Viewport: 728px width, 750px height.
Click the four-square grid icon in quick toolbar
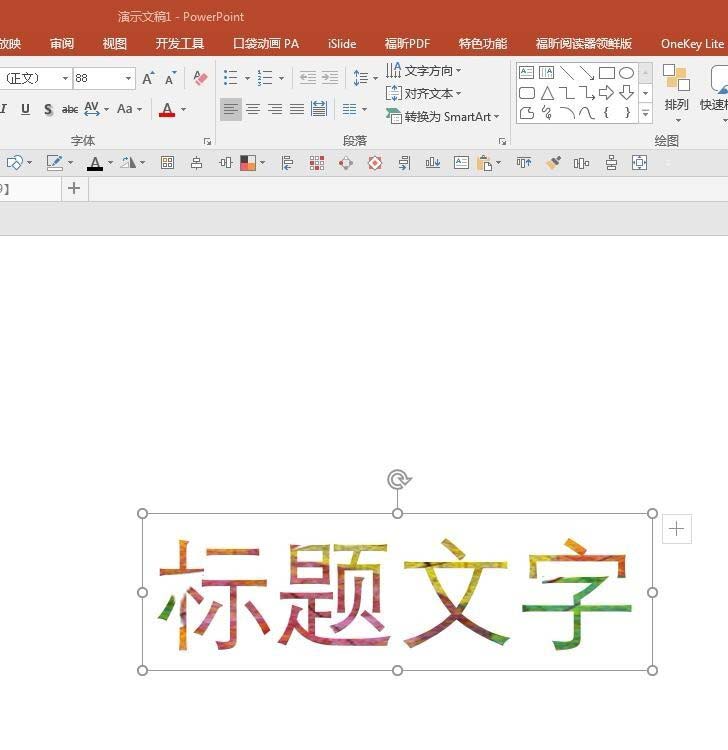pos(167,163)
